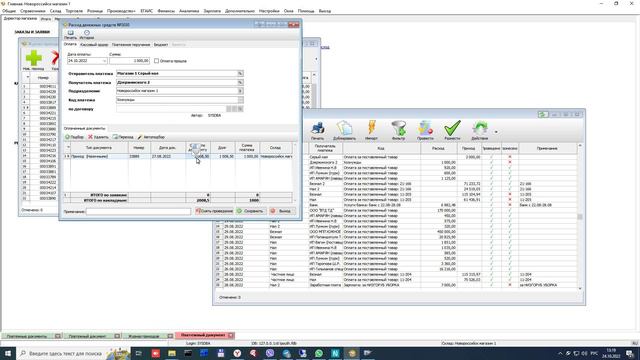Click the green plus icon in the back window
The width and height of the screenshot is (640, 360).
point(33,58)
